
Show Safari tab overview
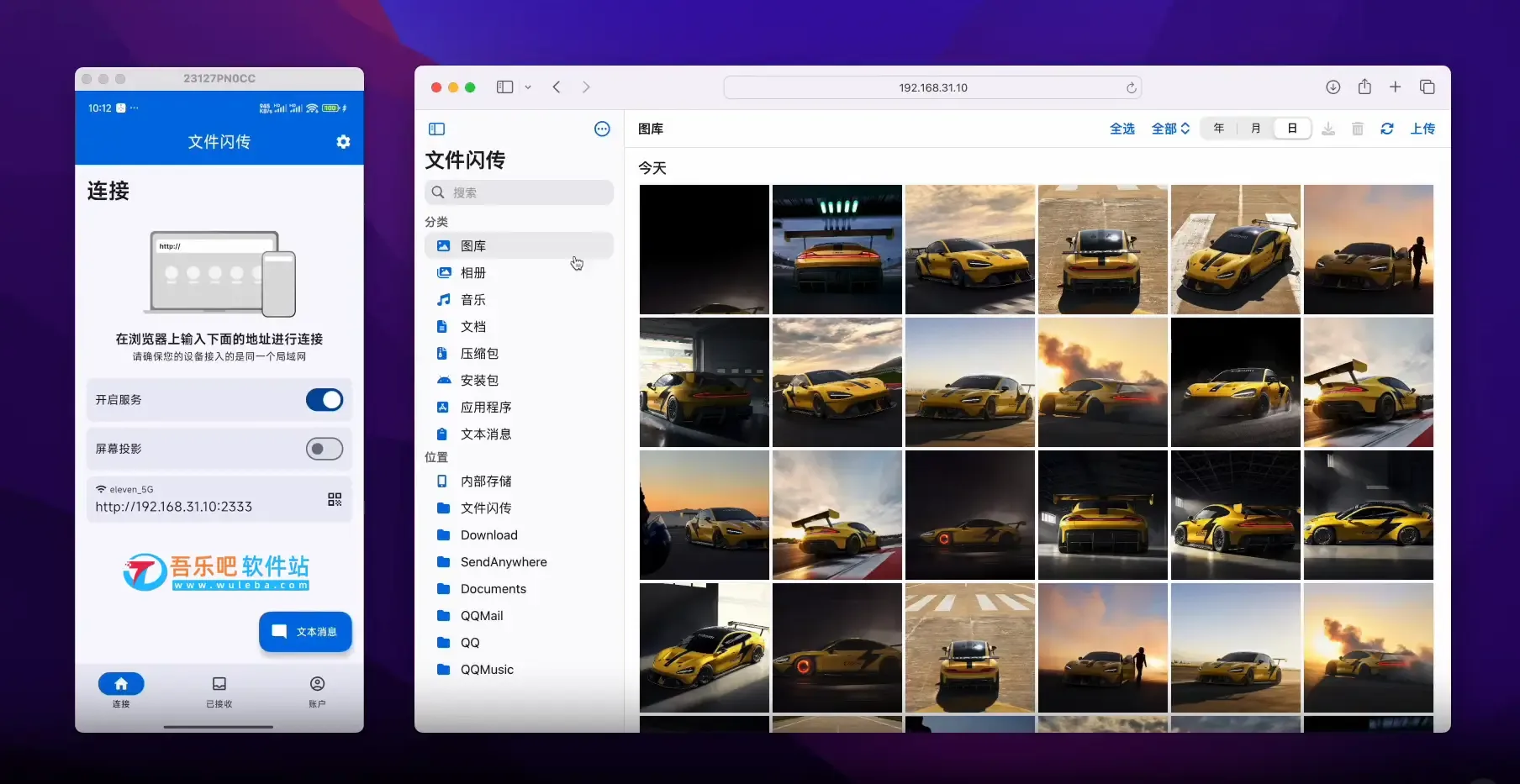click(1427, 87)
